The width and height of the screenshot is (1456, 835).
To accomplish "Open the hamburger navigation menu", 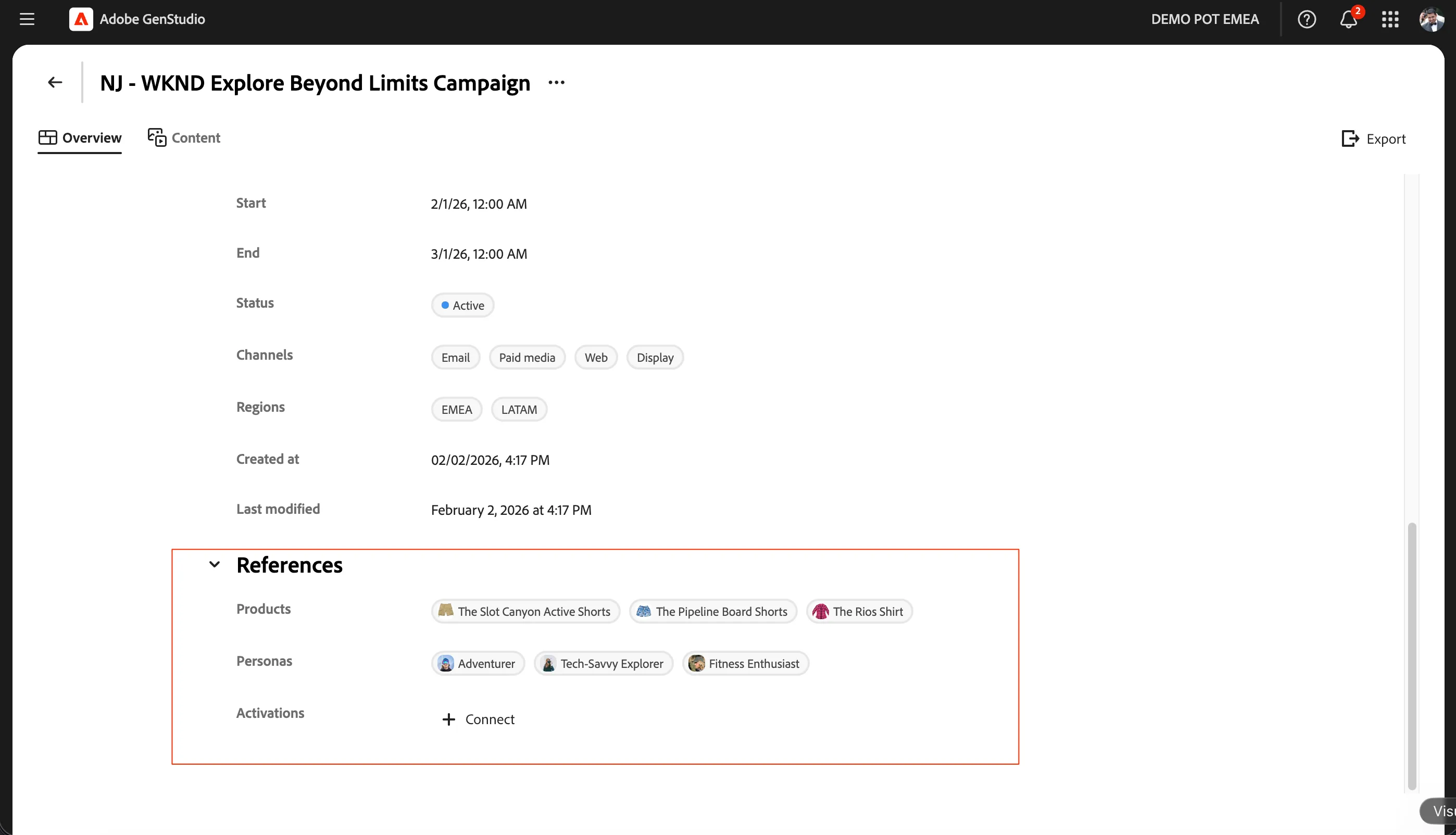I will 27,19.
